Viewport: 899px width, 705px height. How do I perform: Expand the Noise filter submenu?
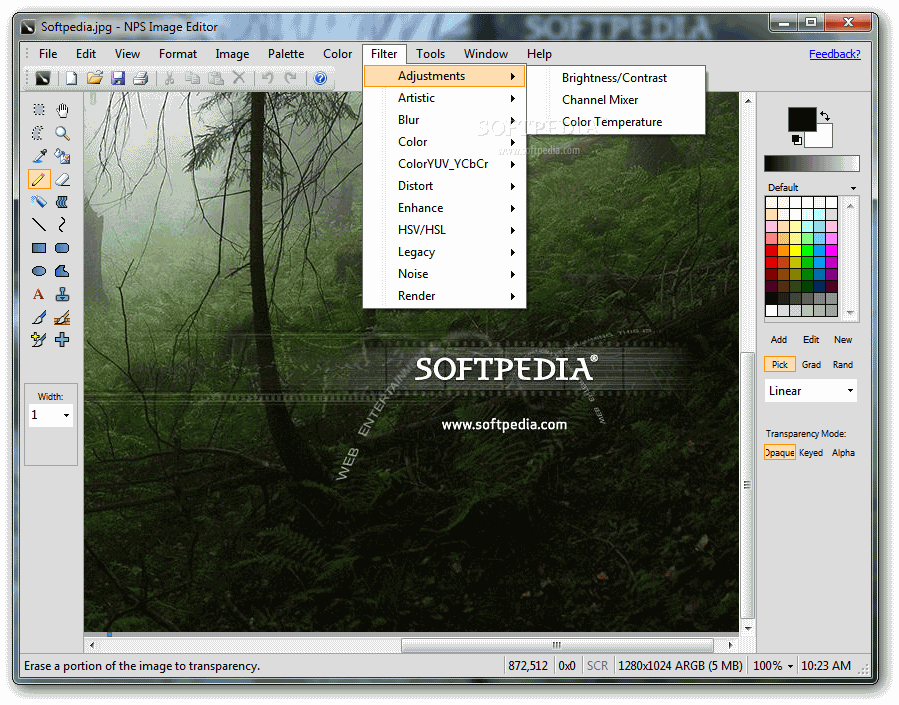coord(444,274)
